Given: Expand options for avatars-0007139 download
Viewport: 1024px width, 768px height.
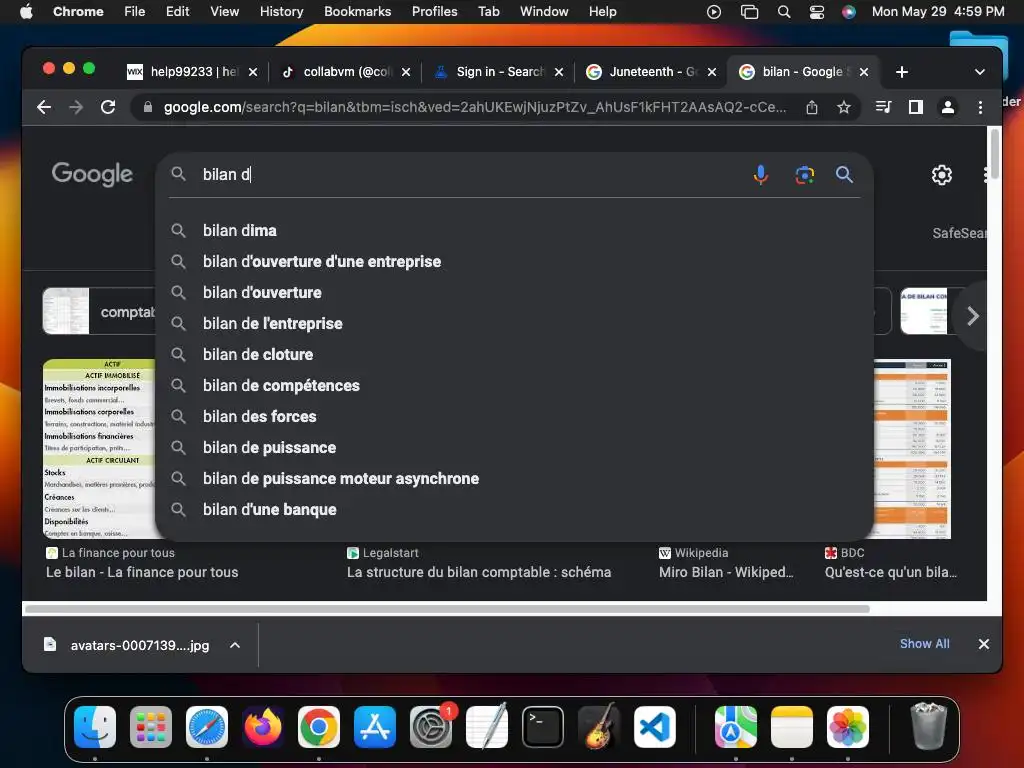Looking at the screenshot, I should pos(235,645).
